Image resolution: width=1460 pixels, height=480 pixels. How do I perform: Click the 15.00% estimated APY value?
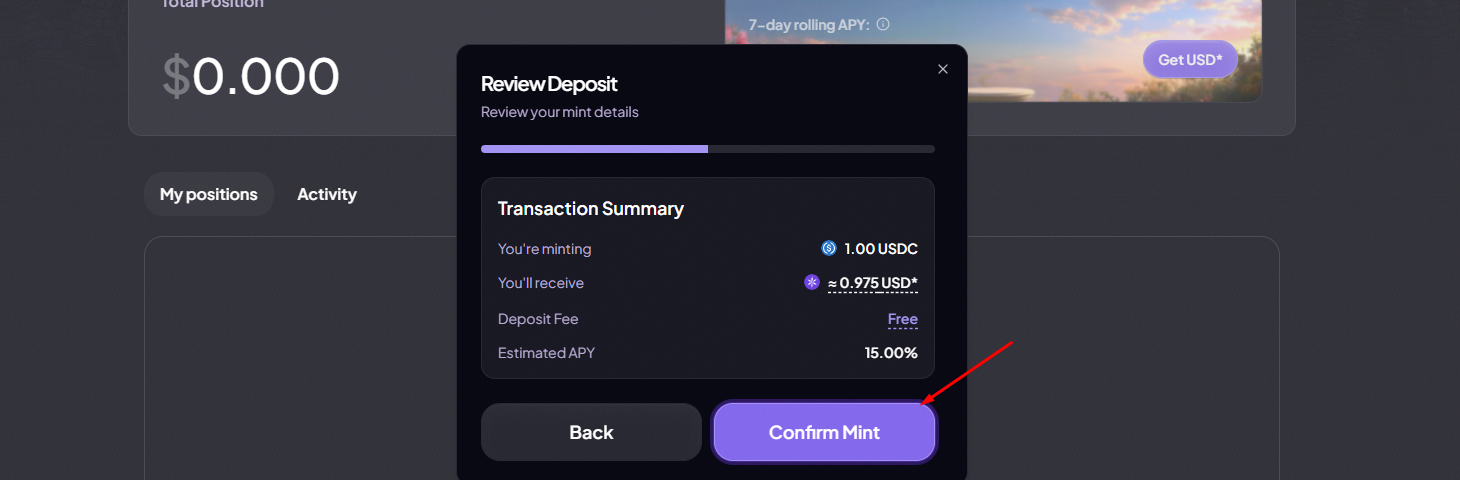click(891, 353)
